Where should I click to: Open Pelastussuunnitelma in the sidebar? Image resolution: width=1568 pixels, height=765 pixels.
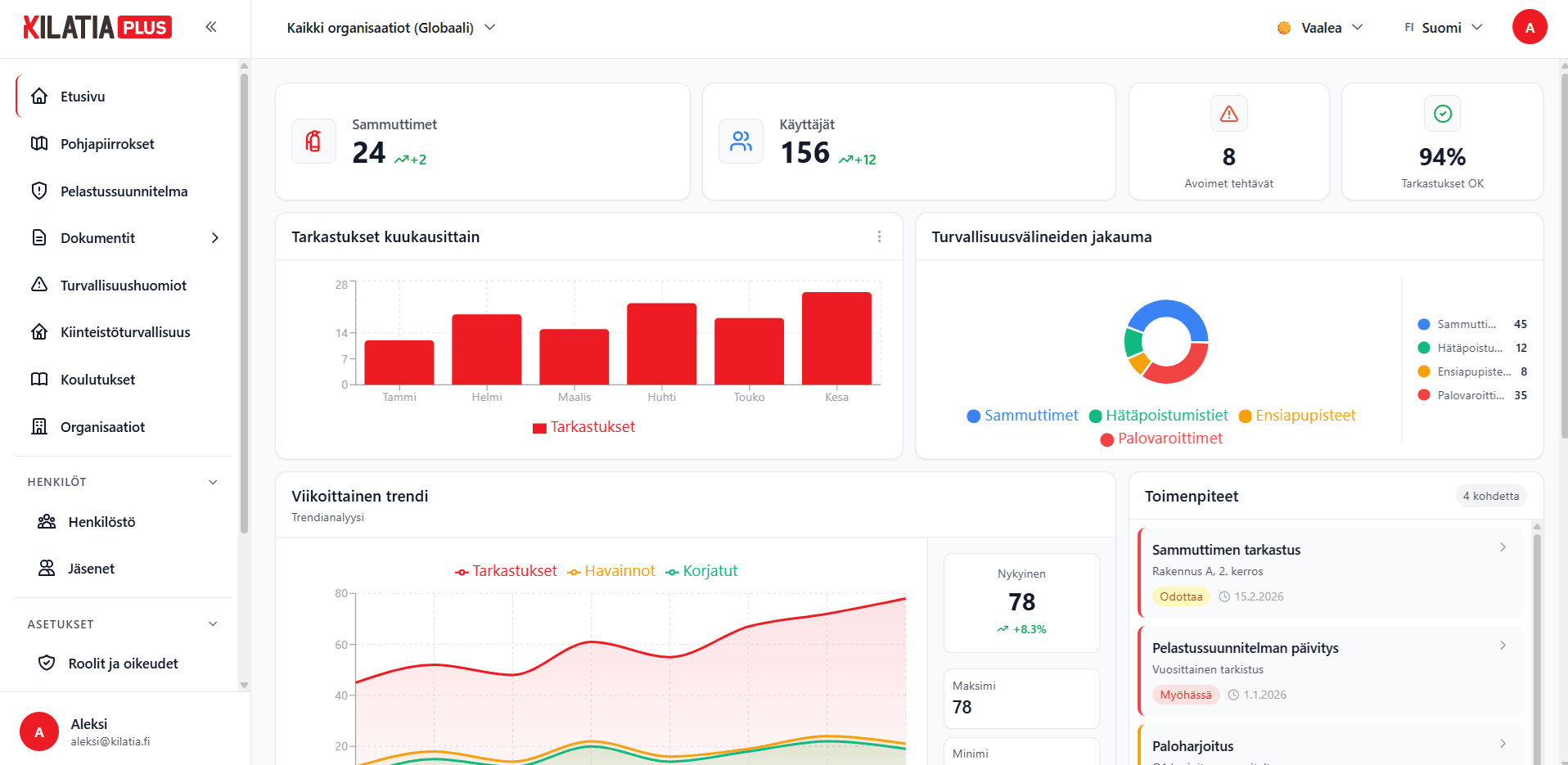[x=124, y=191]
